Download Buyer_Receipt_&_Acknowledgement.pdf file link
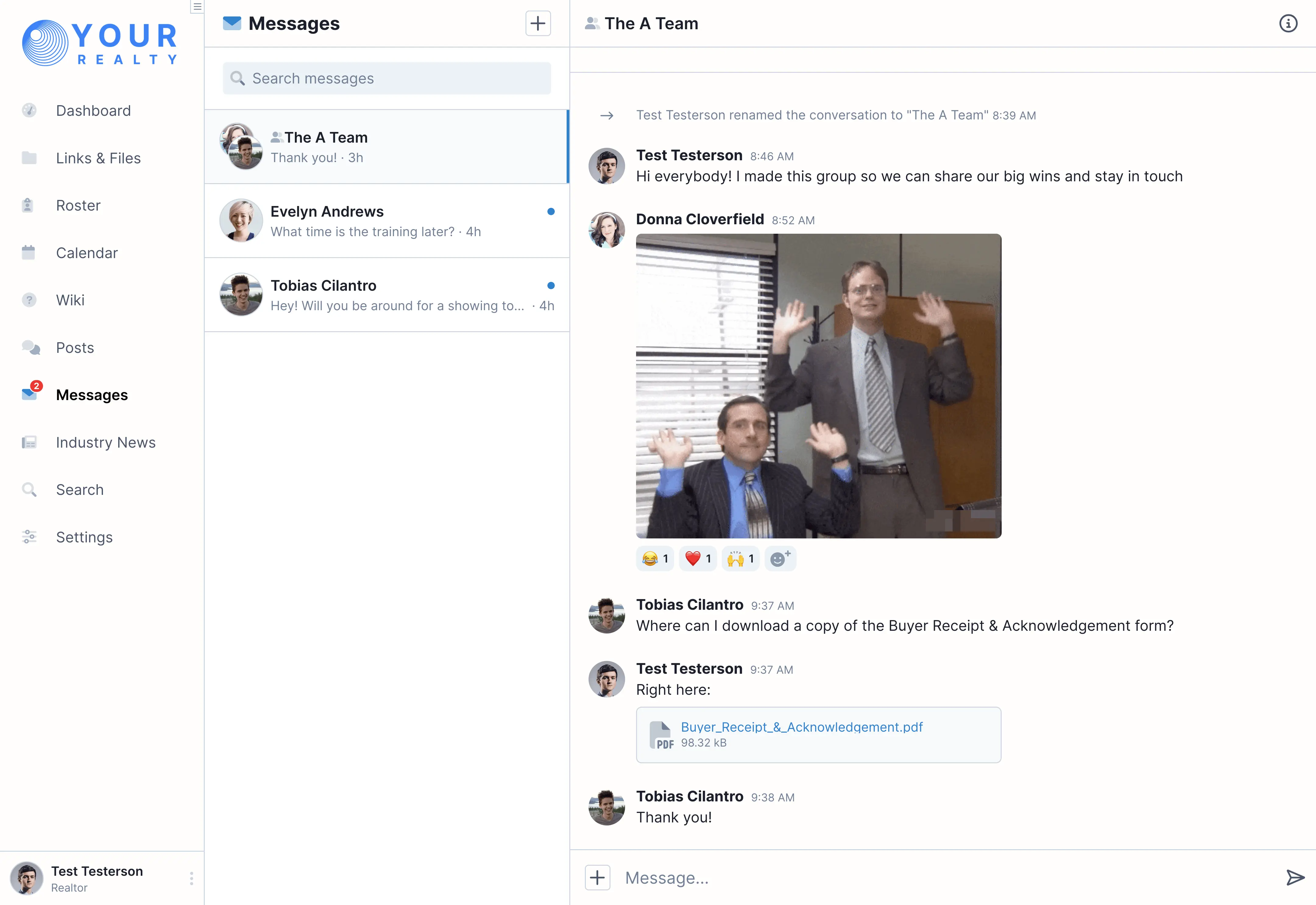This screenshot has width=1316, height=905. 801,727
